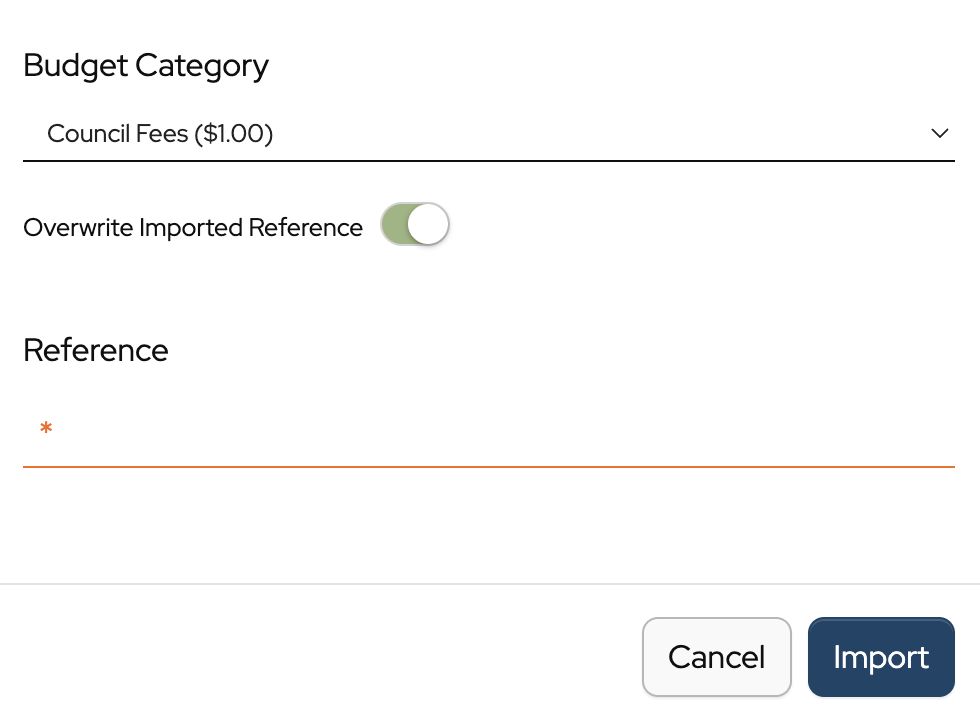
Task: Click the Reference heading label
Action: point(96,350)
